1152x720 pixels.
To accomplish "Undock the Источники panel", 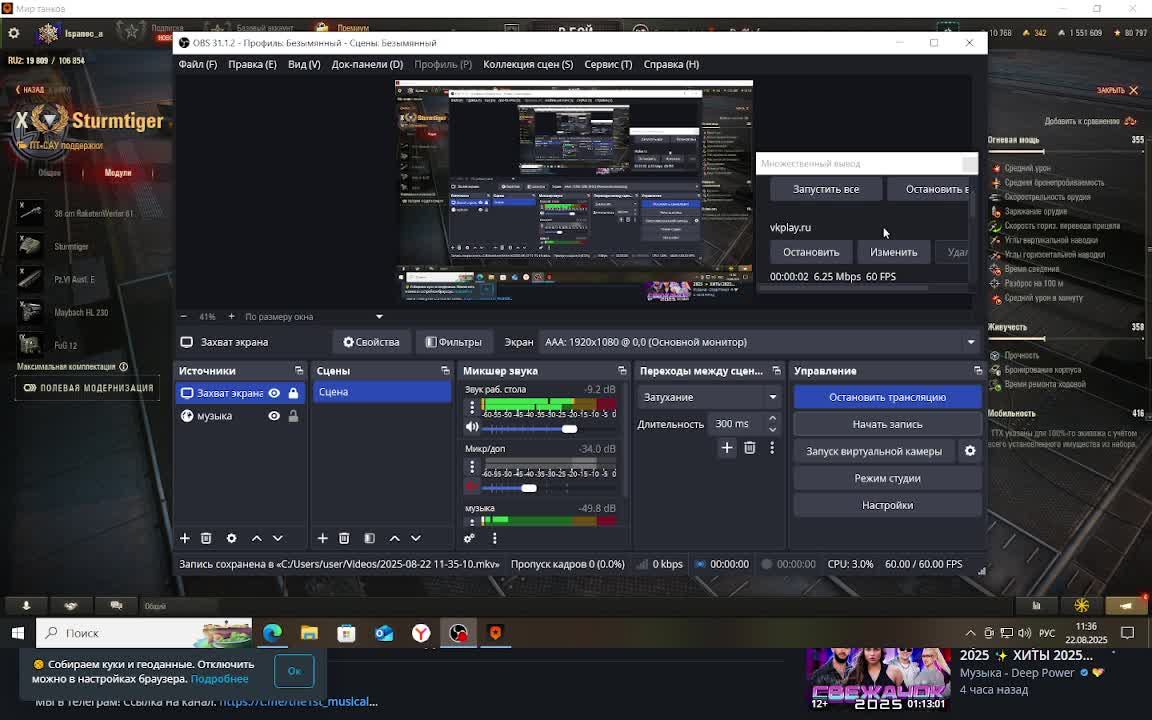I will [299, 371].
